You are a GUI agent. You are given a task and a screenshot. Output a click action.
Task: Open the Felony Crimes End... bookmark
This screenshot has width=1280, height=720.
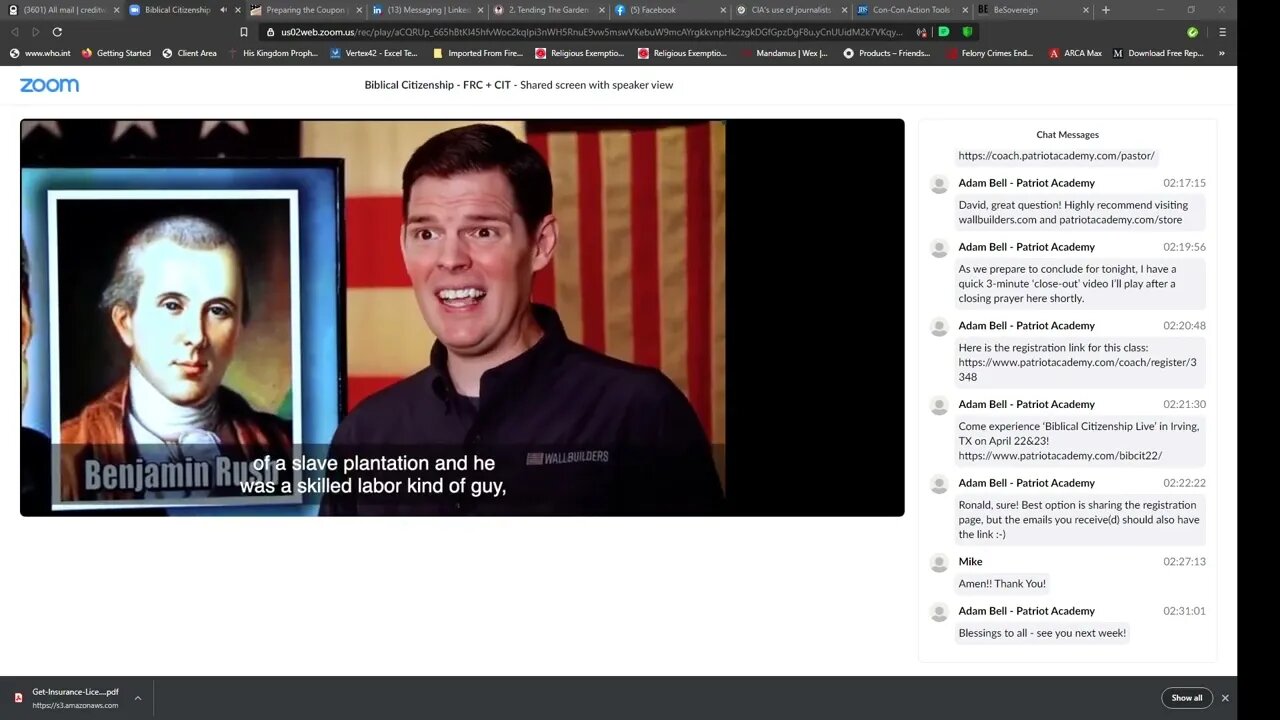pos(990,53)
